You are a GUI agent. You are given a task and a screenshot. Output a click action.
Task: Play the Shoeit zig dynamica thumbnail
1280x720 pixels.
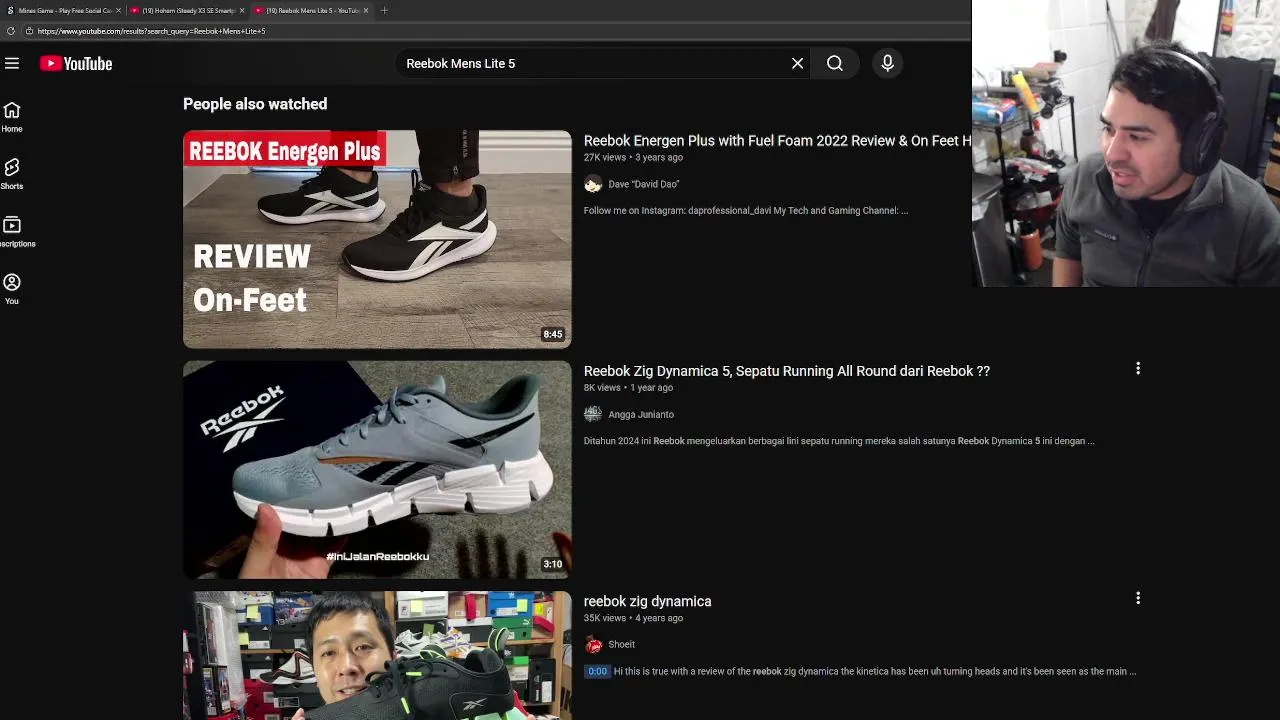[x=377, y=655]
